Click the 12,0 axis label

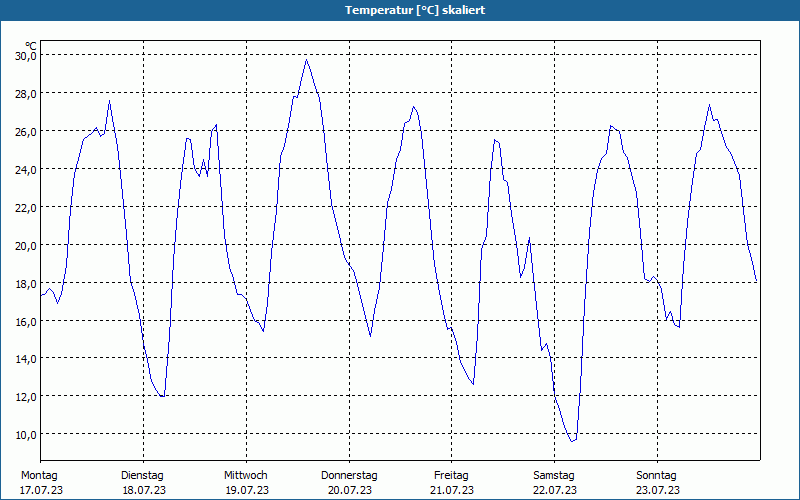tap(26, 396)
